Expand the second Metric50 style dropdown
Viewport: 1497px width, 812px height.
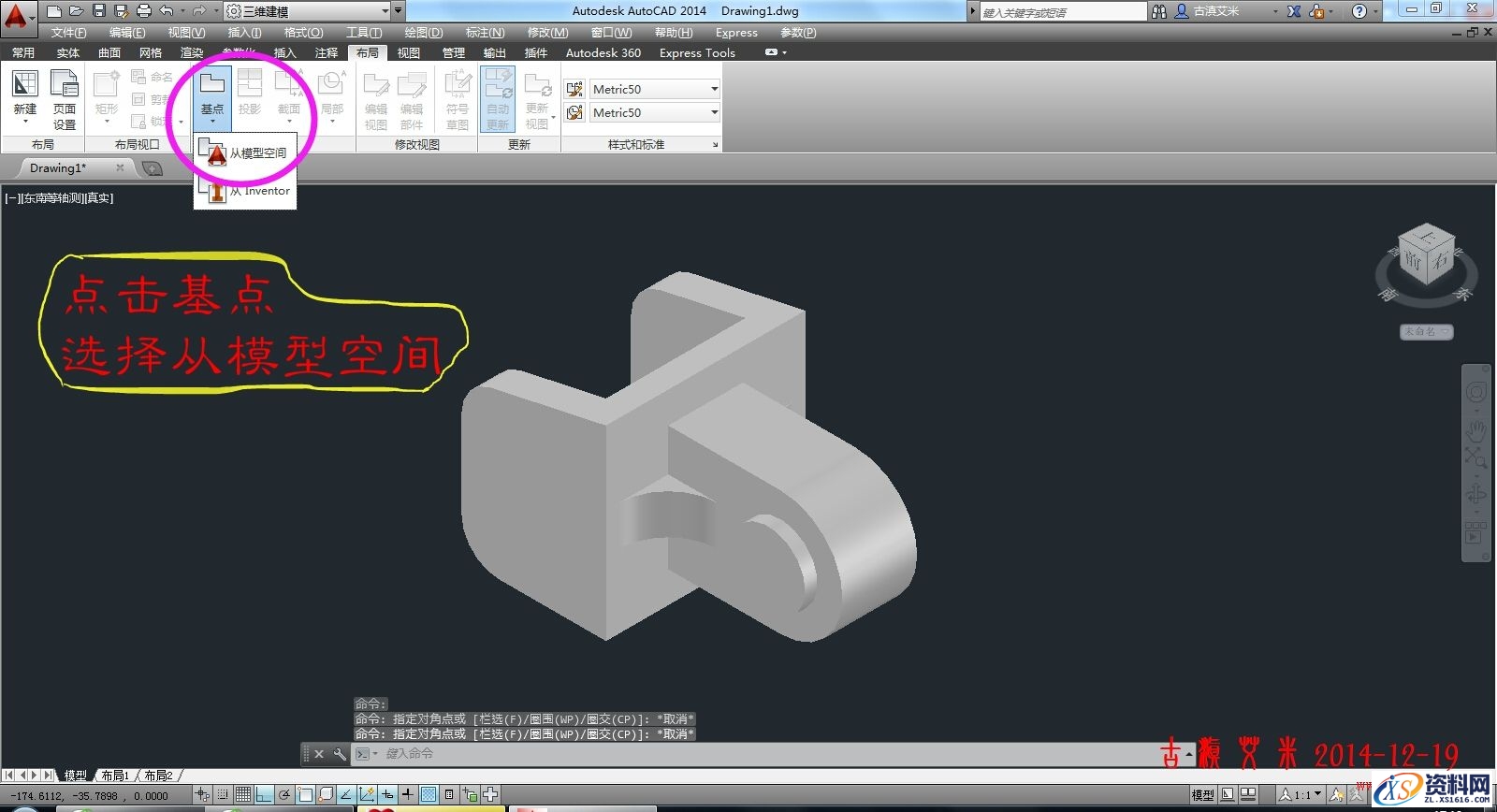pyautogui.click(x=714, y=112)
